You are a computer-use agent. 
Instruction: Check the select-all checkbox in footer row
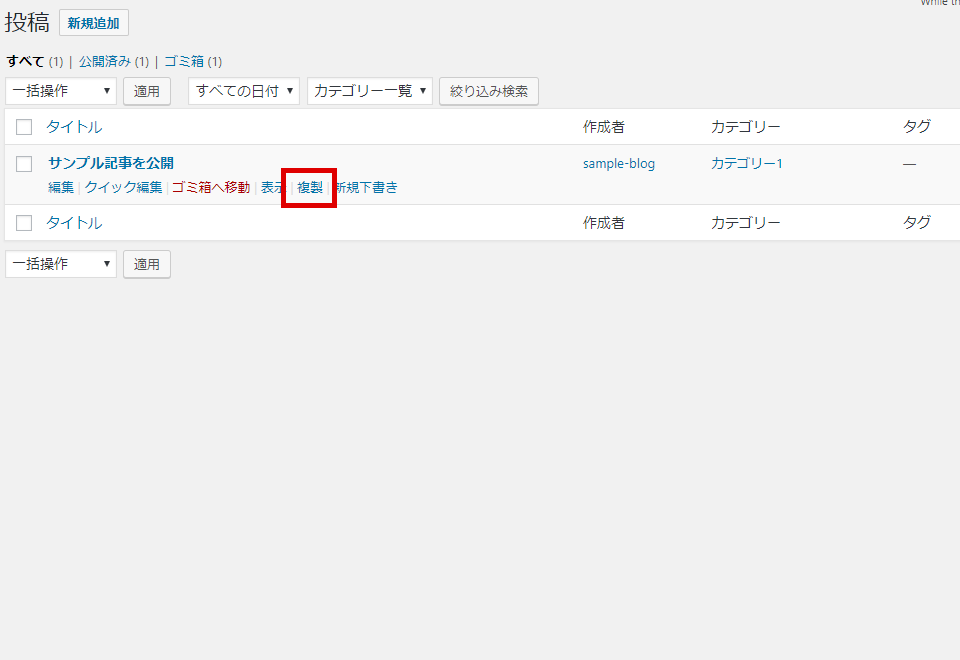pos(24,222)
